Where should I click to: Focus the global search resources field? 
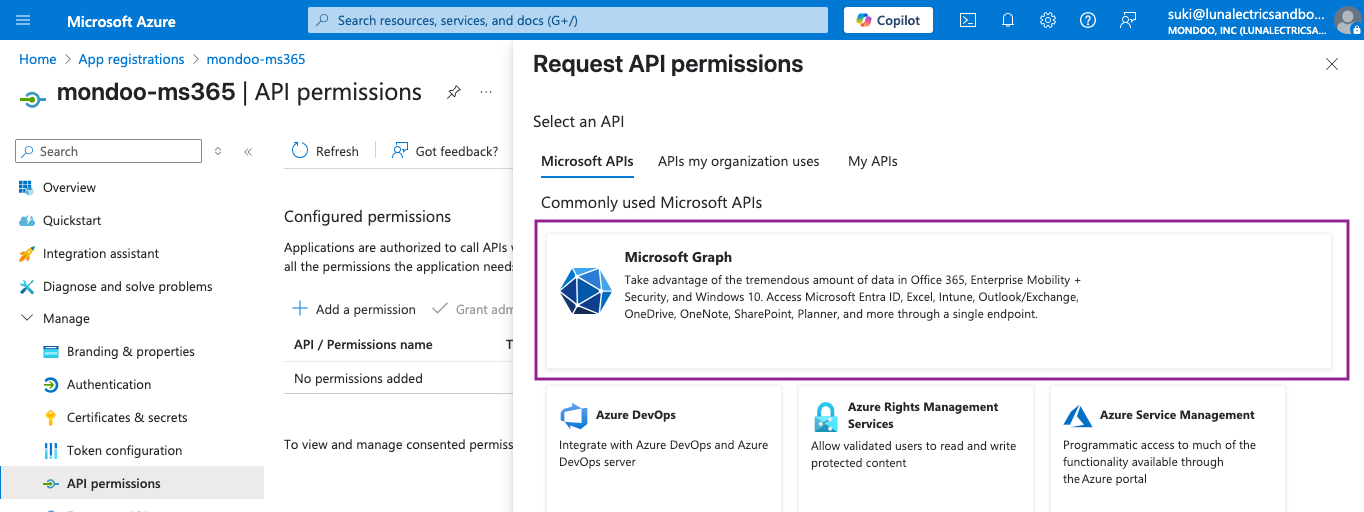(x=568, y=20)
